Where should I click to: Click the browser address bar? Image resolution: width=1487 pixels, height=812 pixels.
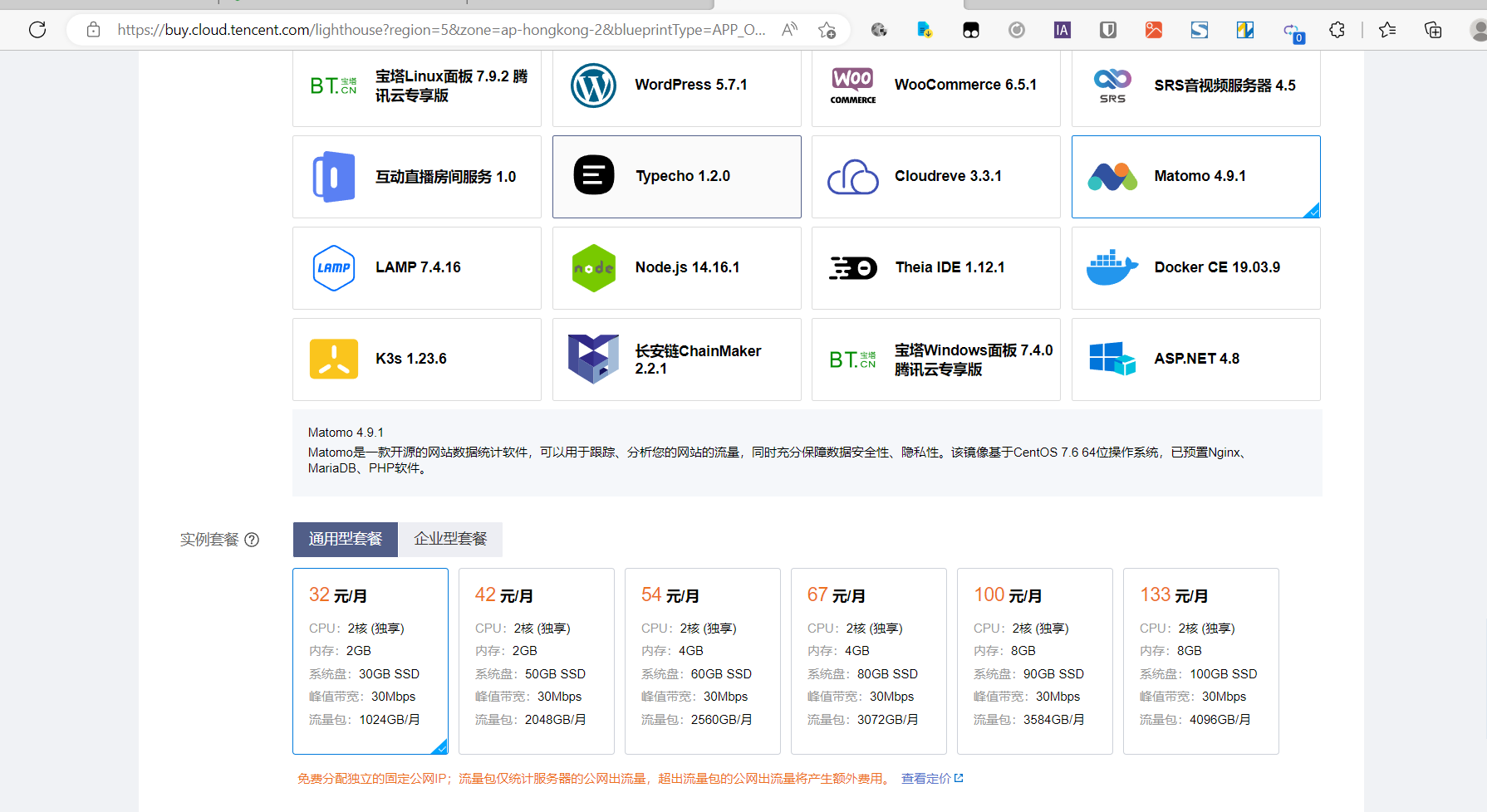pos(440,29)
